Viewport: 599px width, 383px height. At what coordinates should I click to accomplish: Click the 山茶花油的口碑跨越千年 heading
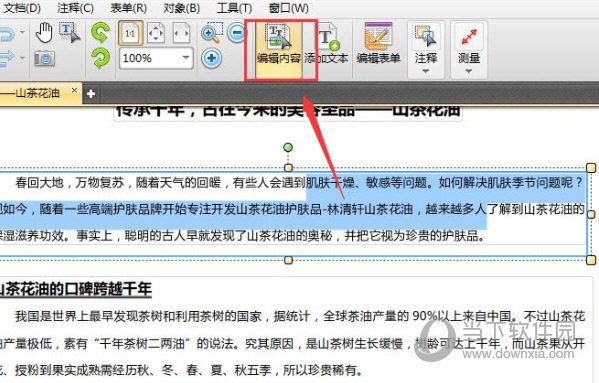[76, 289]
